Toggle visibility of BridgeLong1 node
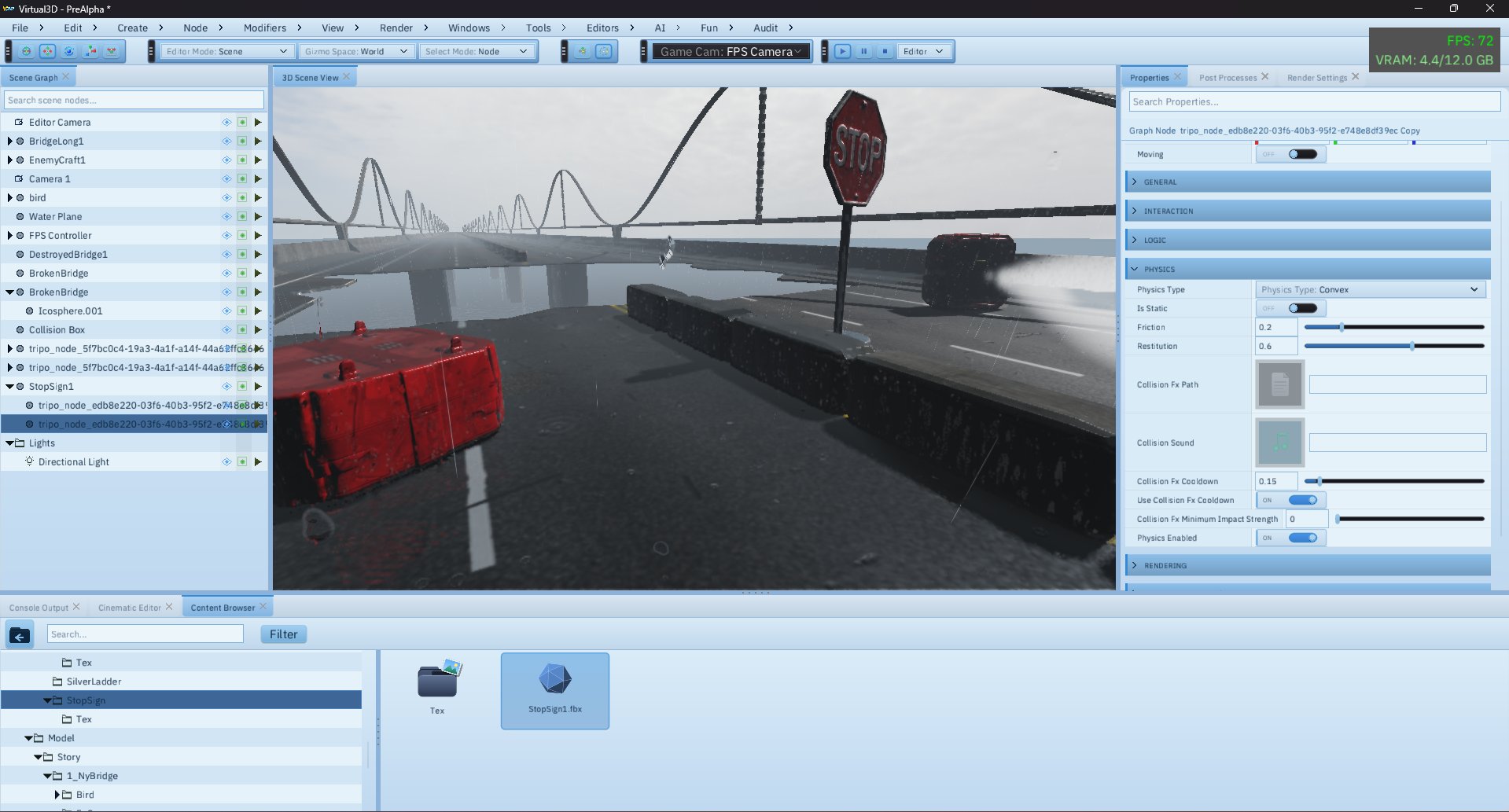The height and width of the screenshot is (812, 1509). pyautogui.click(x=226, y=141)
